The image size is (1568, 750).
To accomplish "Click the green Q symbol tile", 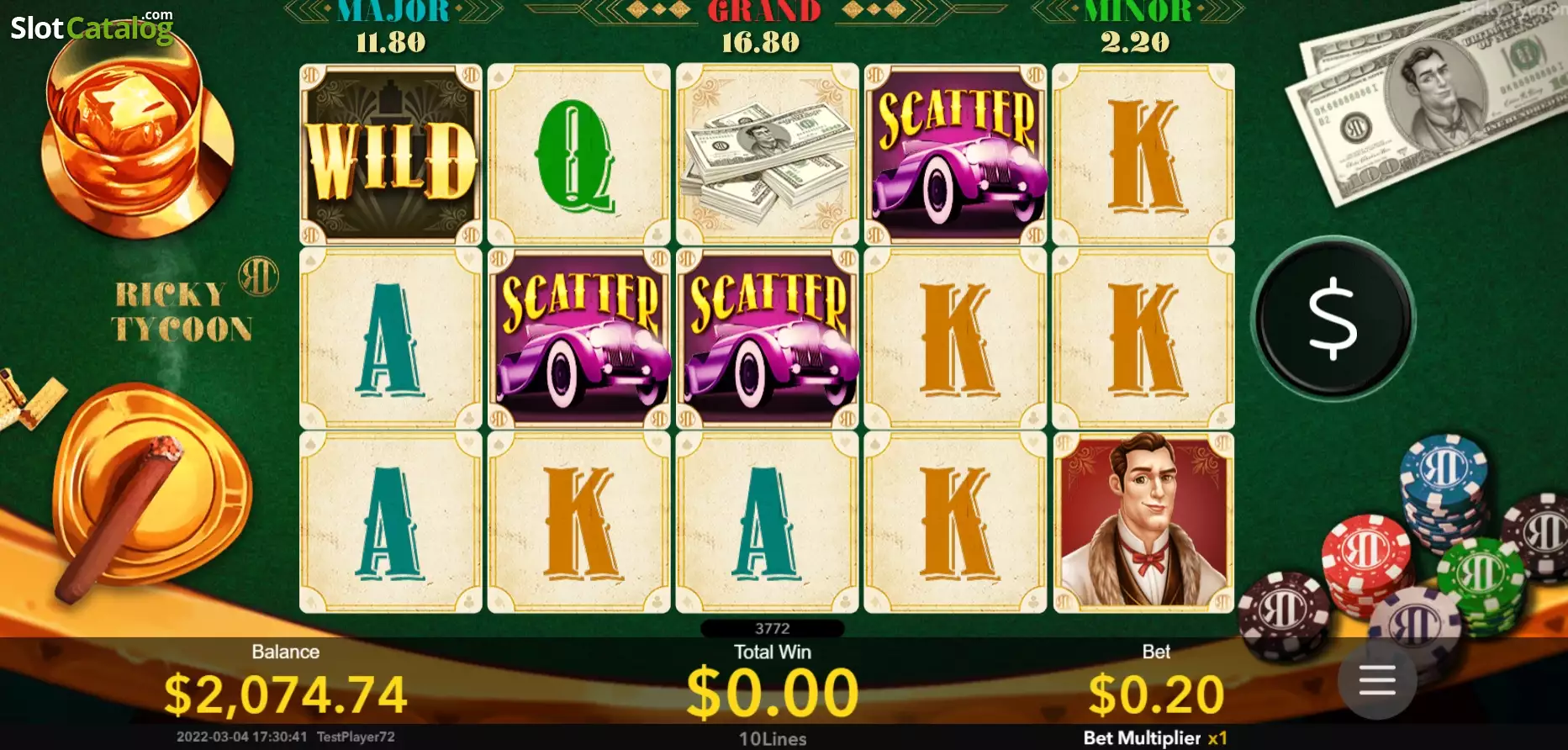I will (x=579, y=155).
